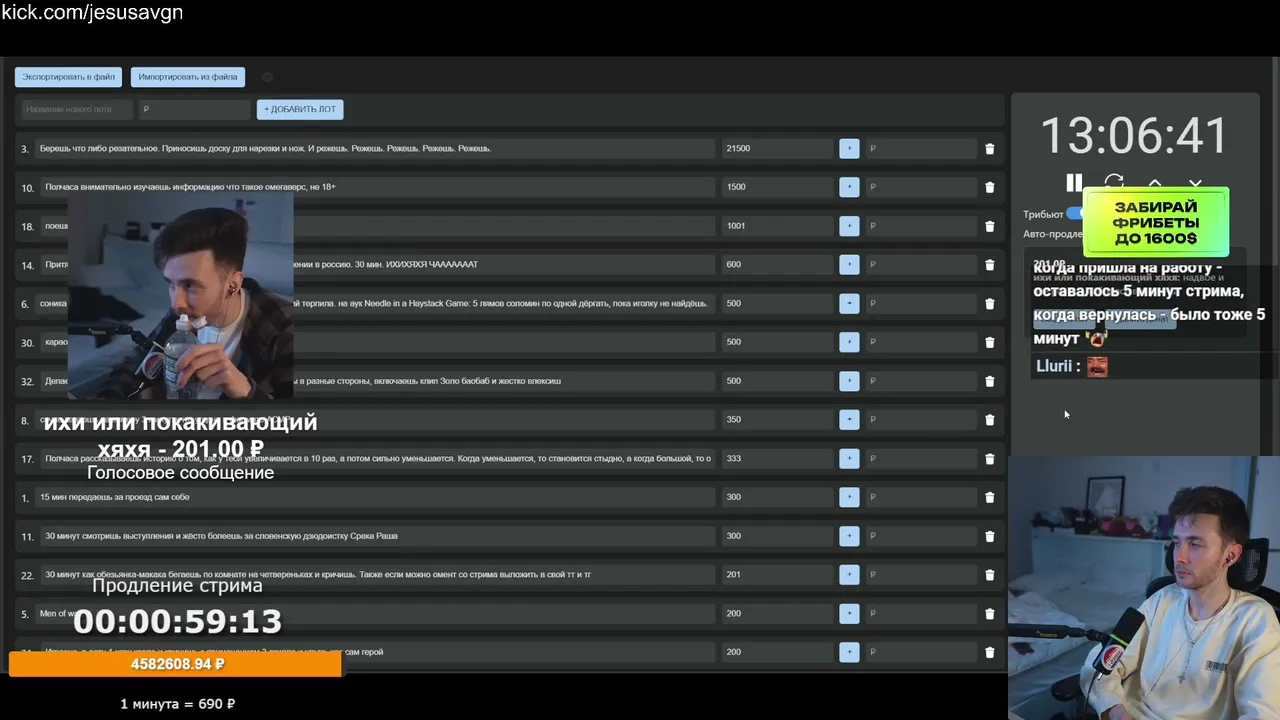
Task: Click the ЗАБИРАЙ ФРИБЕТЫ banner
Action: (1155, 222)
